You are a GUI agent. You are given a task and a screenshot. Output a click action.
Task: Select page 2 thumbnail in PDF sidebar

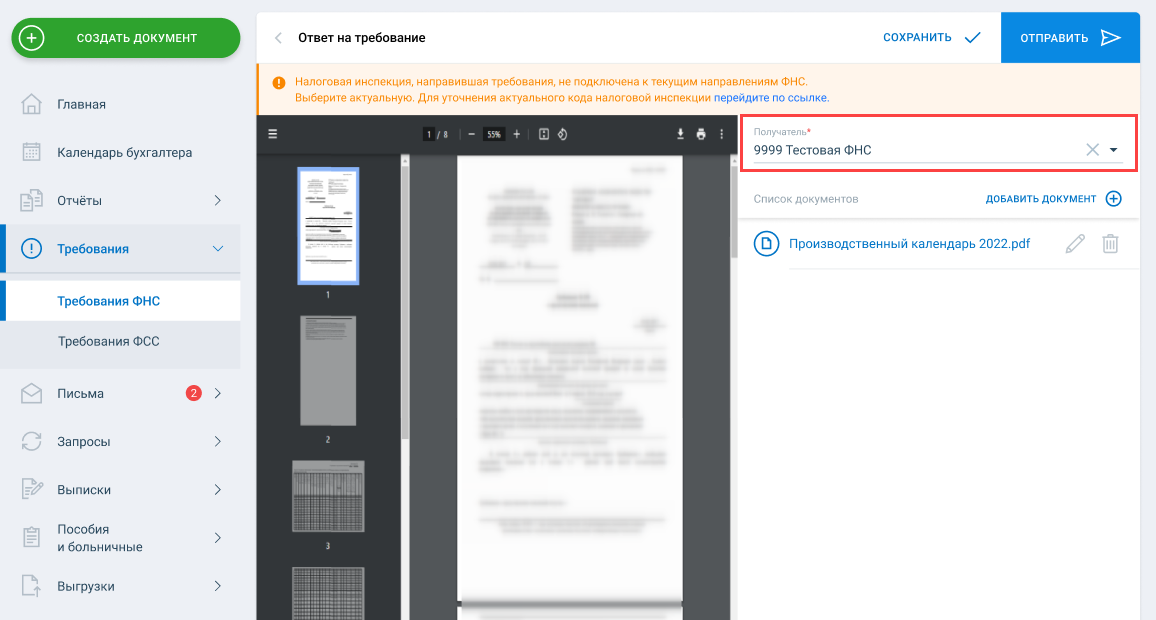point(328,371)
